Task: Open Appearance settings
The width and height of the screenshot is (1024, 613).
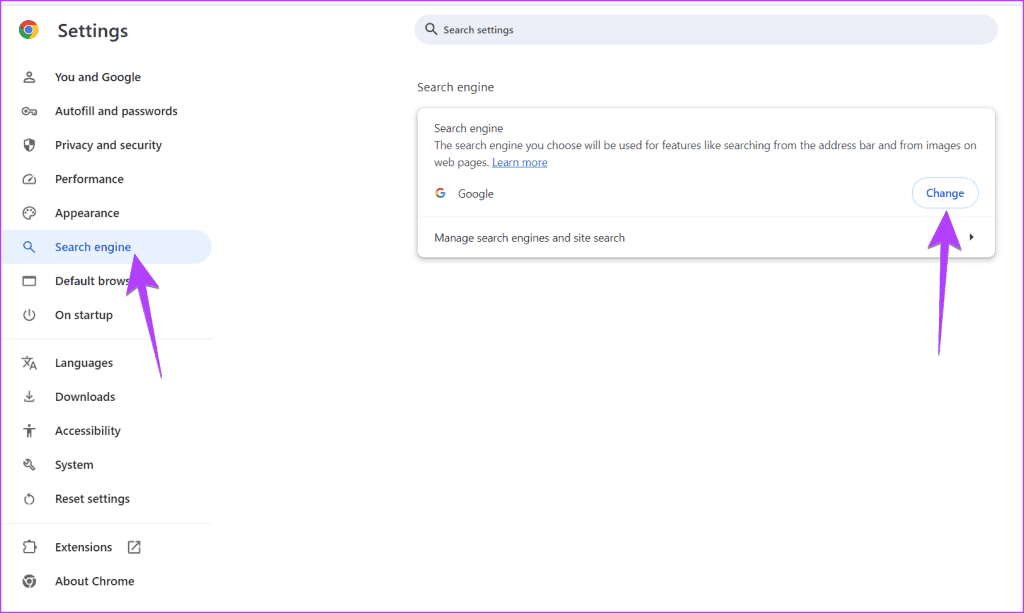Action: [87, 213]
